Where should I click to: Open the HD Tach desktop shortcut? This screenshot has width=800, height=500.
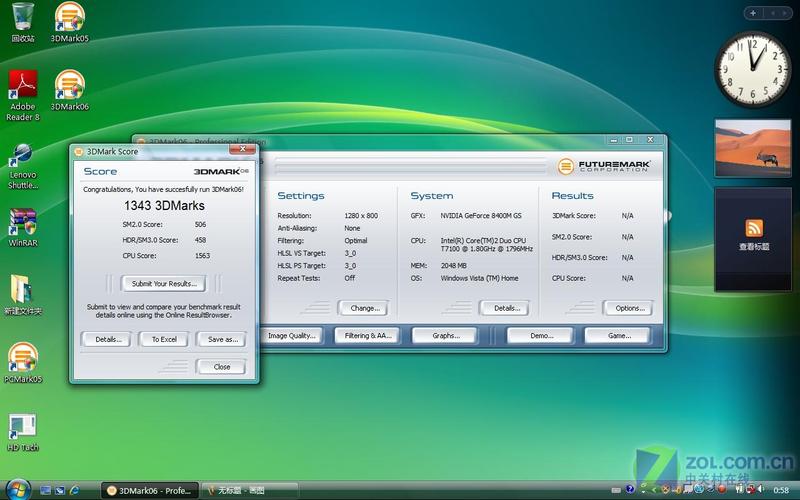coord(23,432)
